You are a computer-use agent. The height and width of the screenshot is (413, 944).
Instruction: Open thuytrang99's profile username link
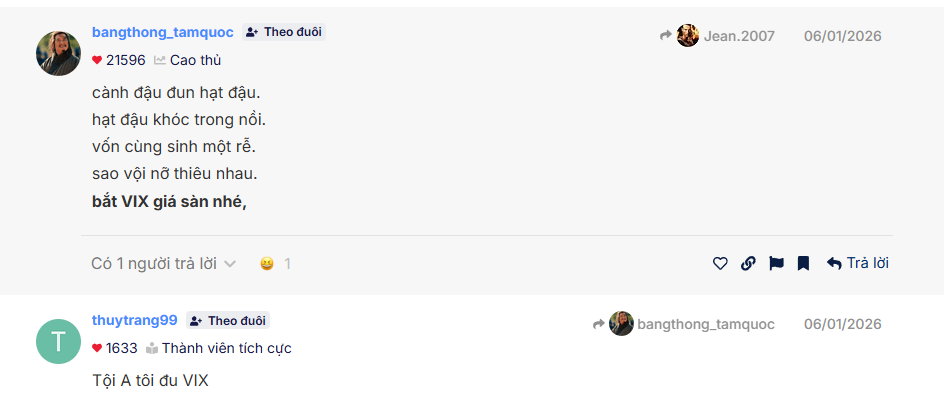134,321
